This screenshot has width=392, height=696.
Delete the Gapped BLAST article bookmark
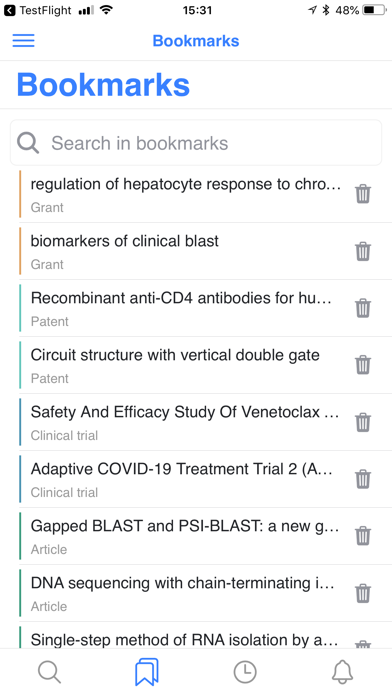click(x=363, y=536)
